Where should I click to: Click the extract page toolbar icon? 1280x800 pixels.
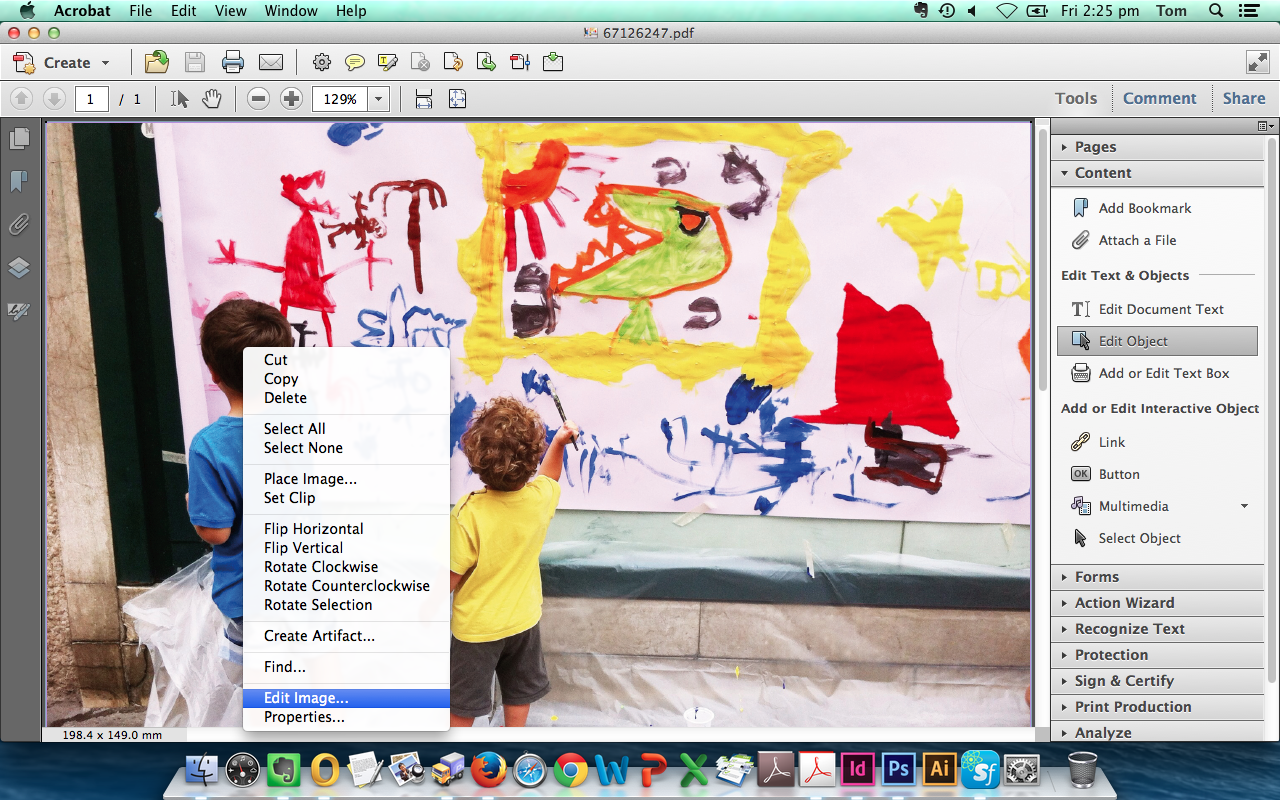487,62
